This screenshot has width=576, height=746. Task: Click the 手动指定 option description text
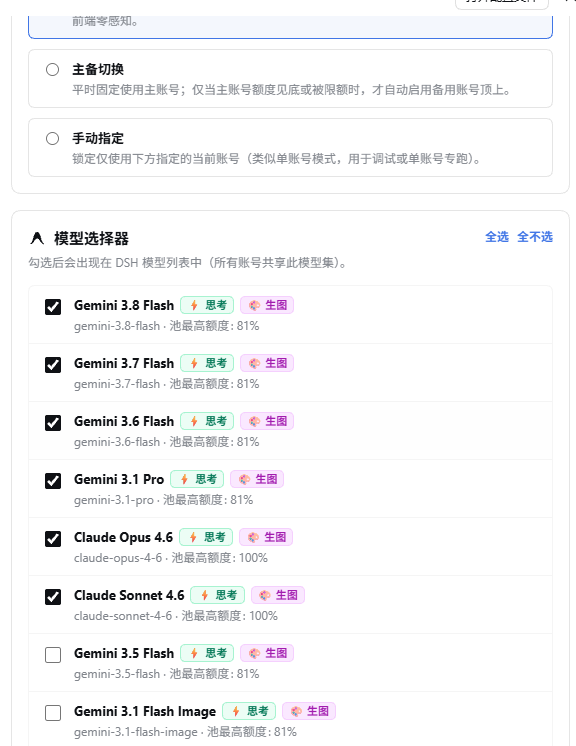(x=276, y=159)
